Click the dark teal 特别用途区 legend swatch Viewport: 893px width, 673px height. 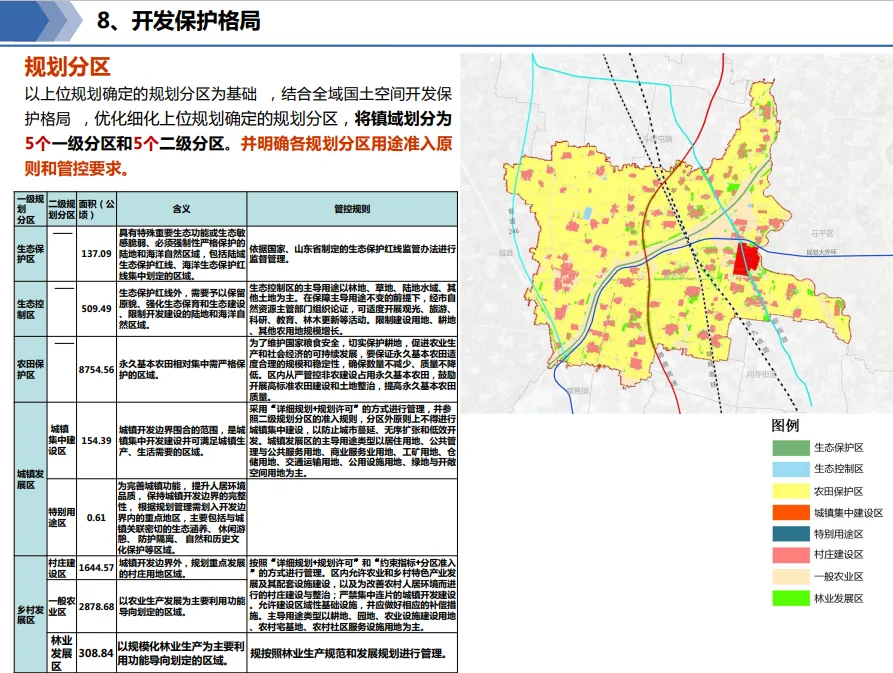[789, 534]
